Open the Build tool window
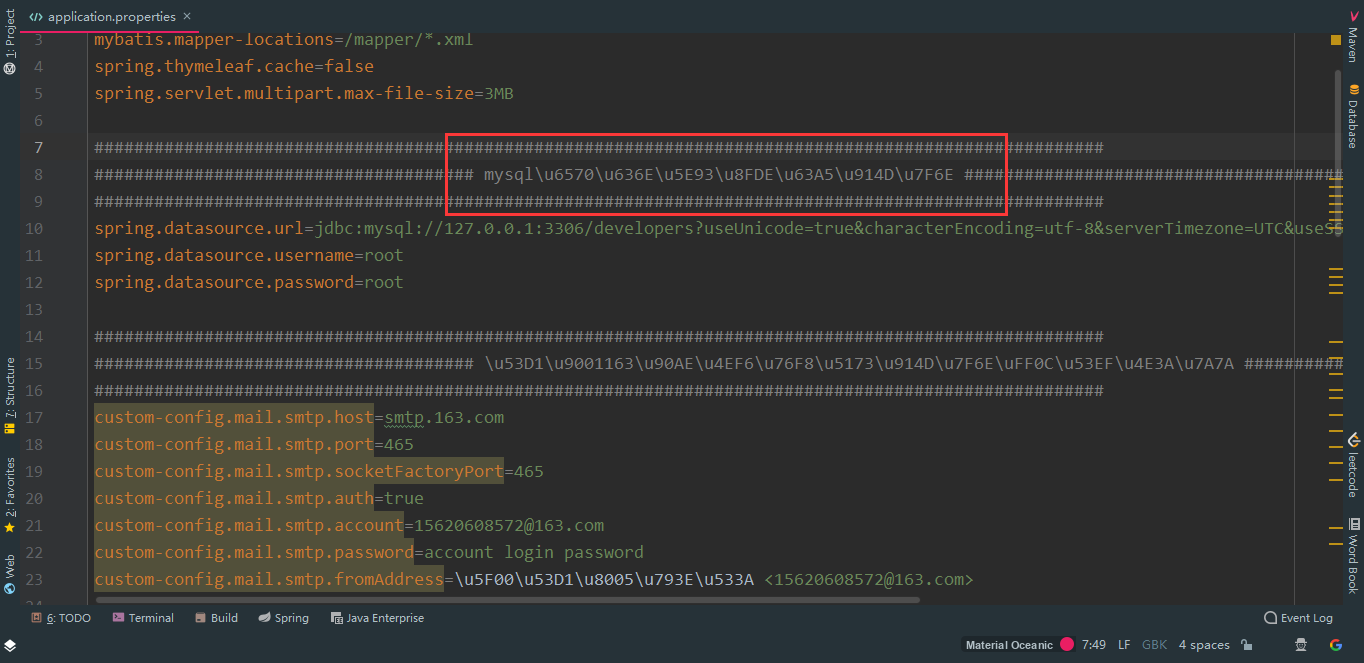Screen dimensions: 1364x663 click(216, 618)
